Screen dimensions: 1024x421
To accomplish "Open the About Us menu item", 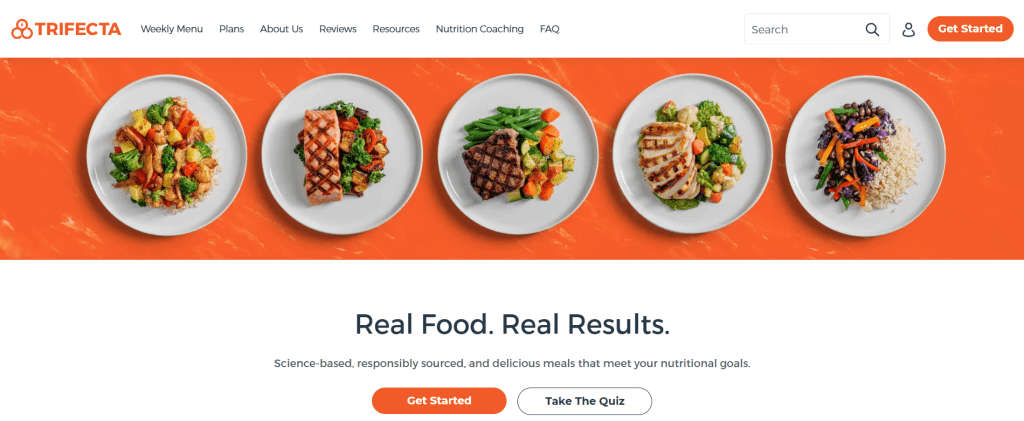I will click(281, 29).
